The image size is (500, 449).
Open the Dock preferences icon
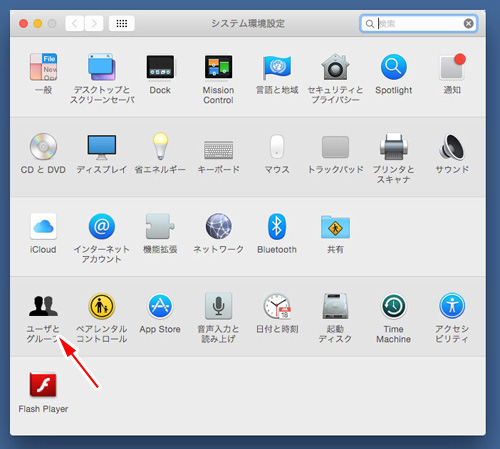[x=160, y=67]
